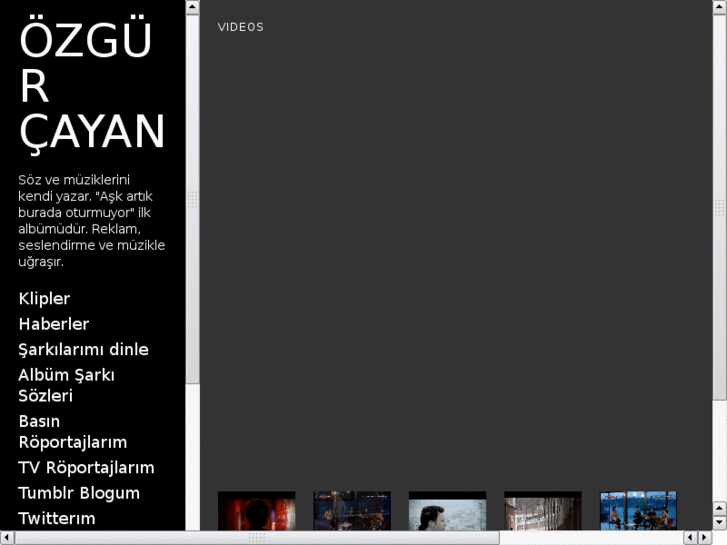This screenshot has height=545, width=727.
Task: Open the Klipler link in sidebar
Action: point(45,298)
